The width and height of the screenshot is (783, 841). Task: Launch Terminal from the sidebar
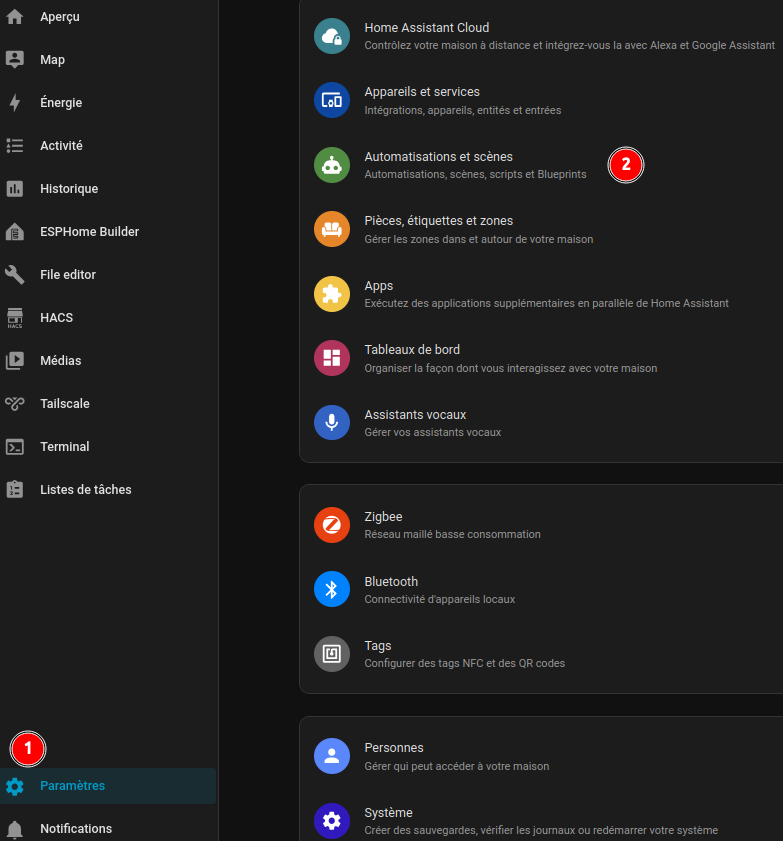[x=108, y=447]
